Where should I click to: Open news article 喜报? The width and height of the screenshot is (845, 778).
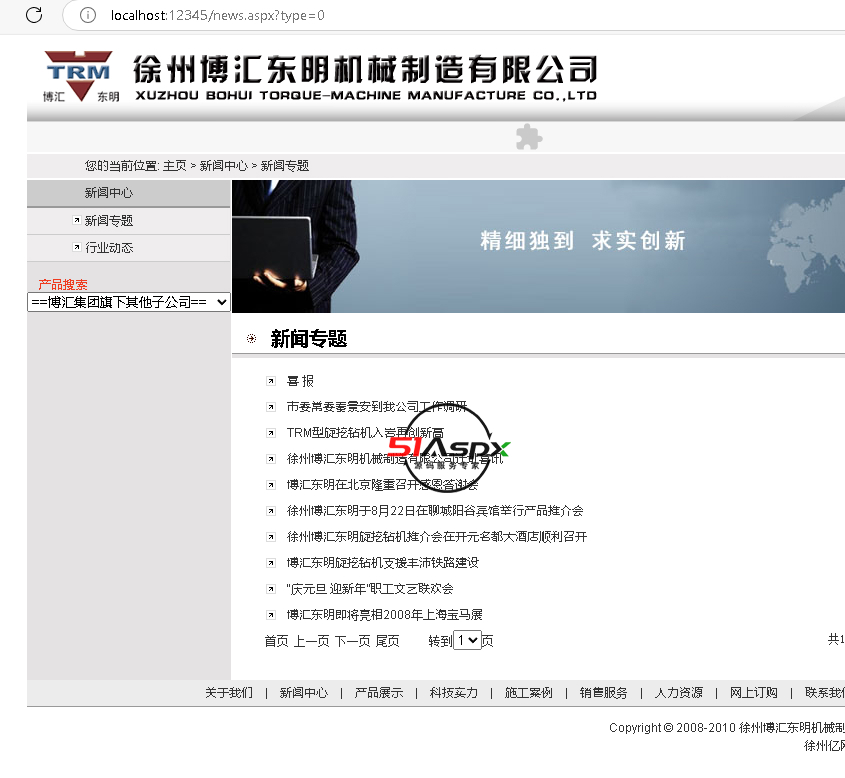pyautogui.click(x=300, y=381)
